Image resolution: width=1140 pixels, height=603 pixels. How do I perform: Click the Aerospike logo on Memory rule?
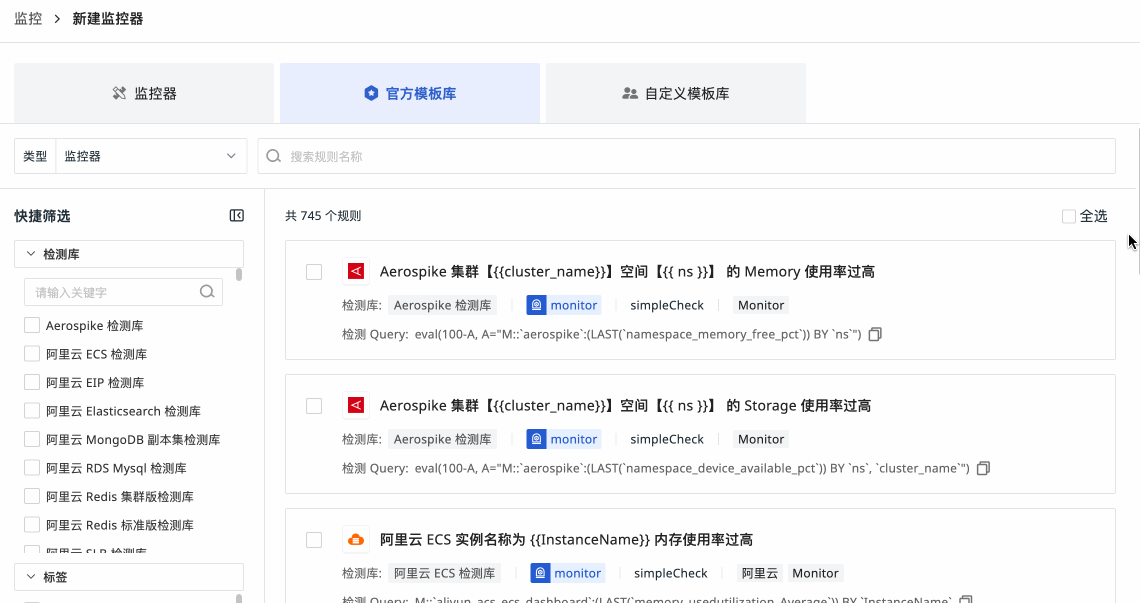pyautogui.click(x=355, y=272)
